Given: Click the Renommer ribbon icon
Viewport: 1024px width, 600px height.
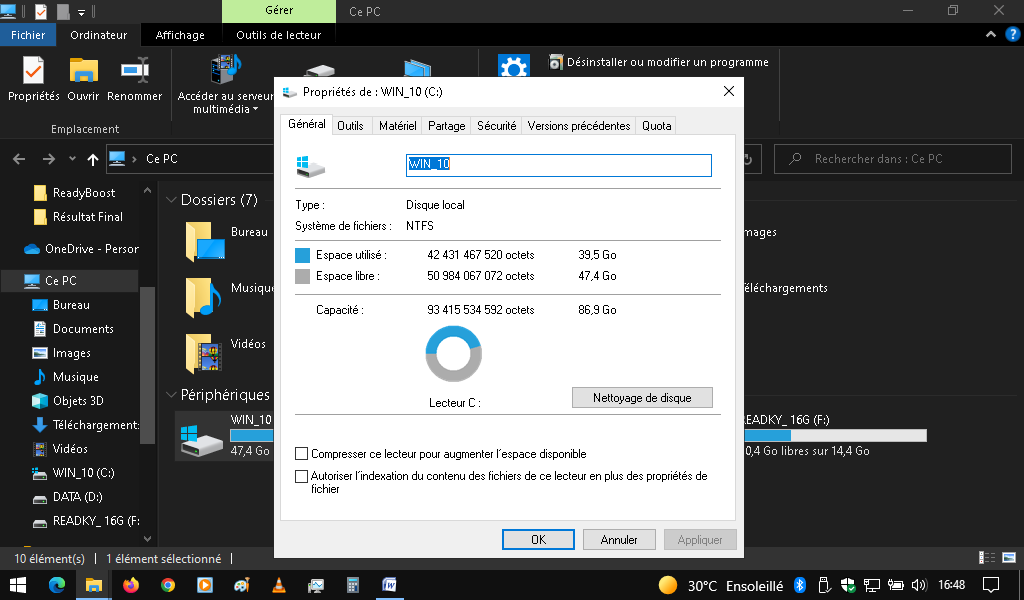Looking at the screenshot, I should [135, 78].
